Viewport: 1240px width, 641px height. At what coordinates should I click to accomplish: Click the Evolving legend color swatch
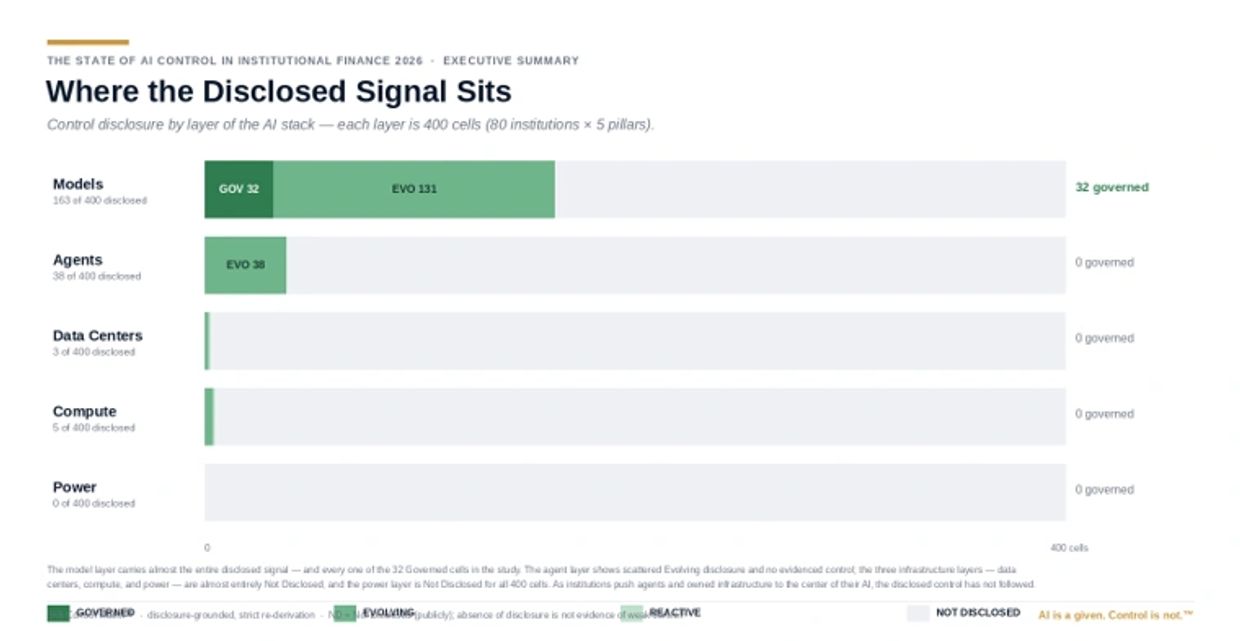click(345, 613)
